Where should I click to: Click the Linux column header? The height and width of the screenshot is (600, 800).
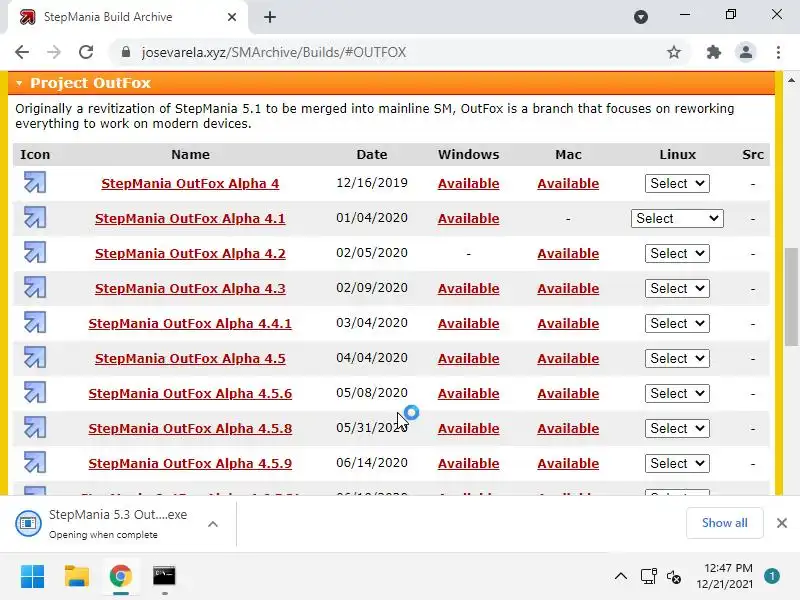click(x=677, y=155)
